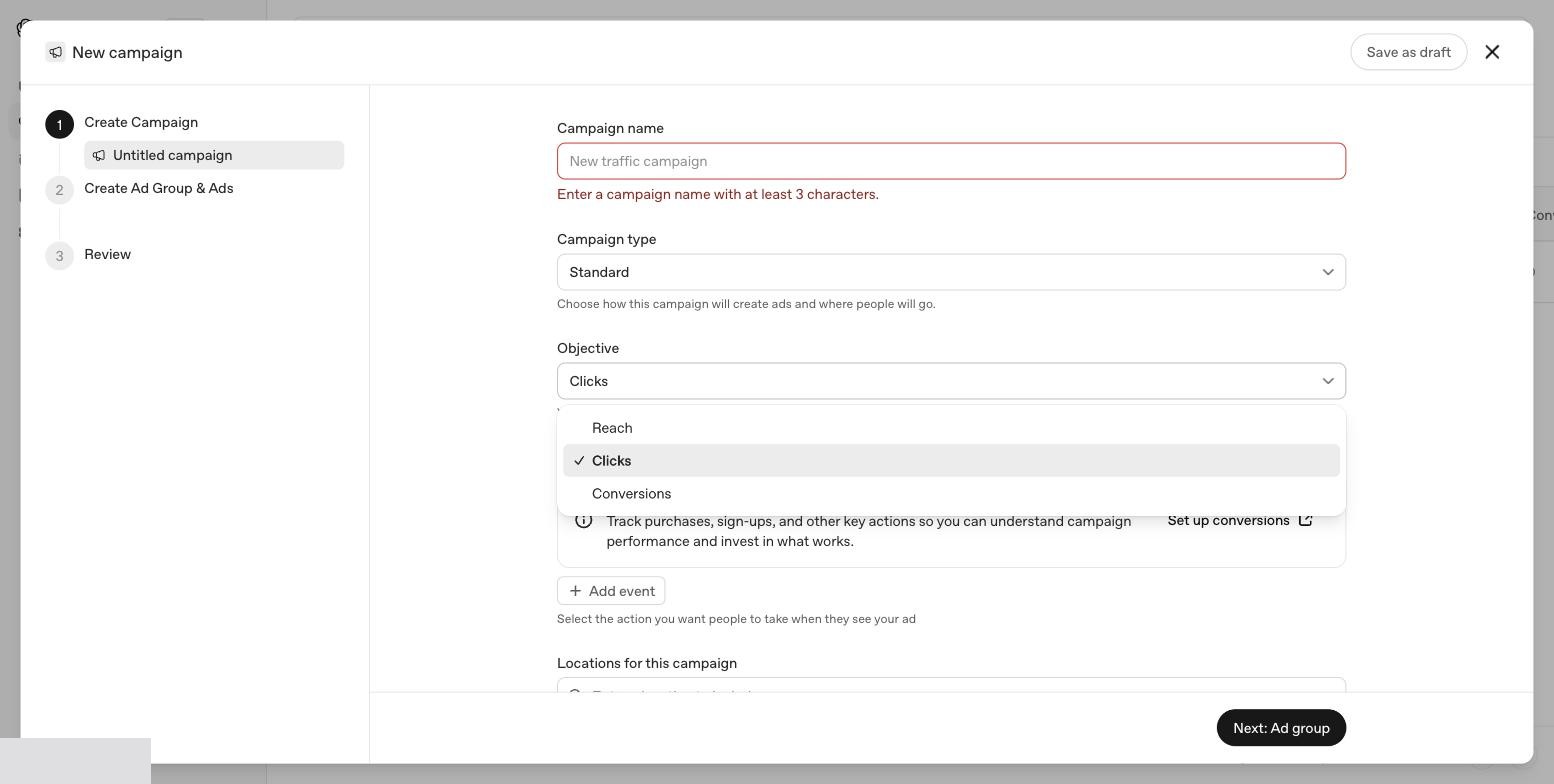Close the New campaign dialog
This screenshot has height=784, width=1554.
pyautogui.click(x=1492, y=52)
